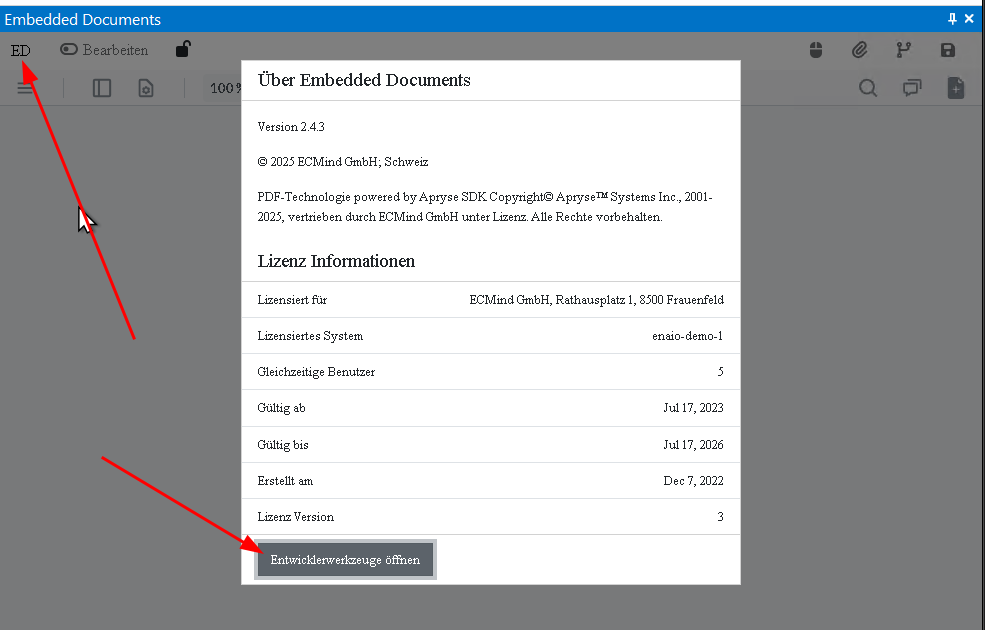
Task: Click the Jul 17, 2026 date
Action: 694,445
